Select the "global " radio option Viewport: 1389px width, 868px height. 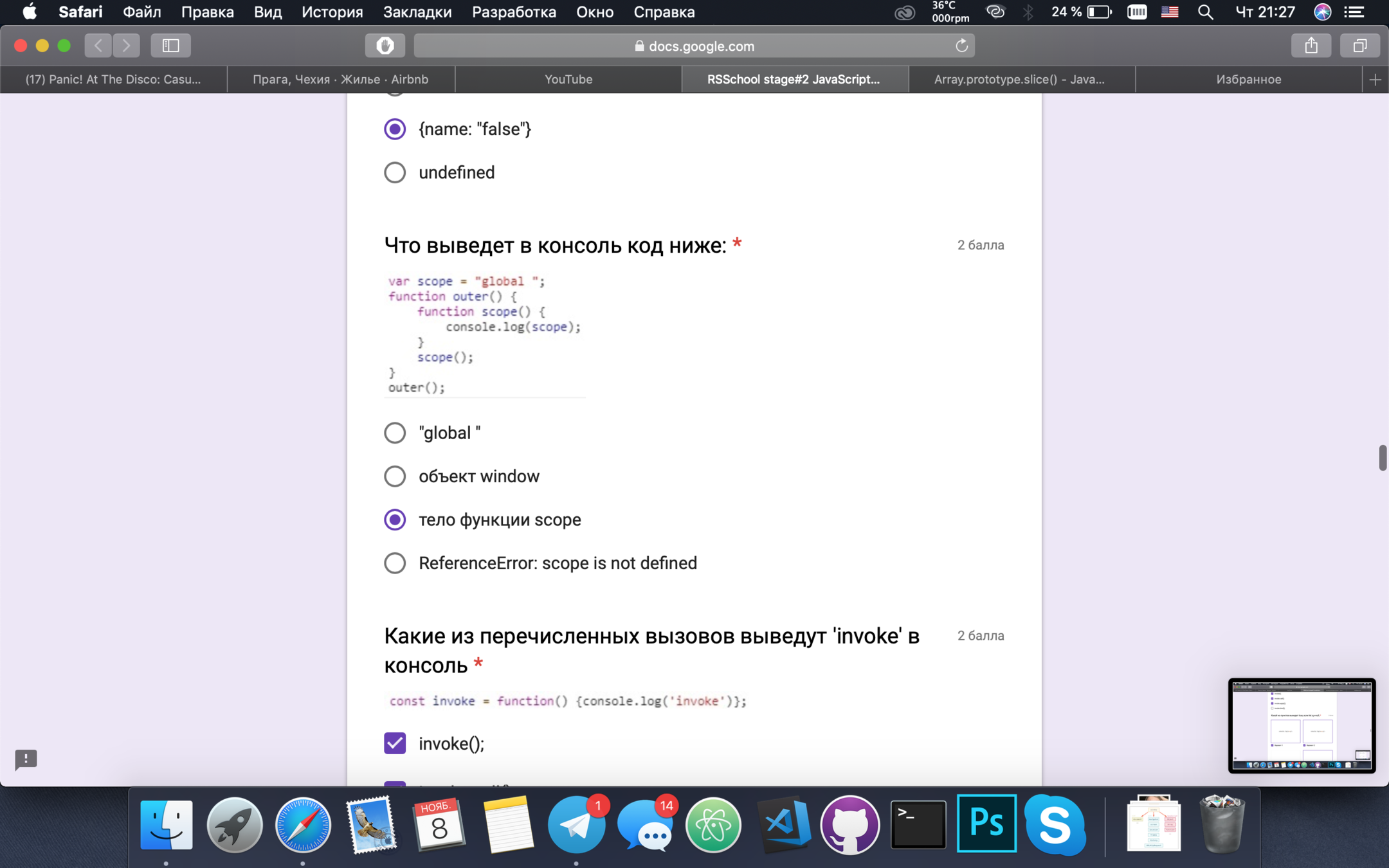tap(395, 433)
